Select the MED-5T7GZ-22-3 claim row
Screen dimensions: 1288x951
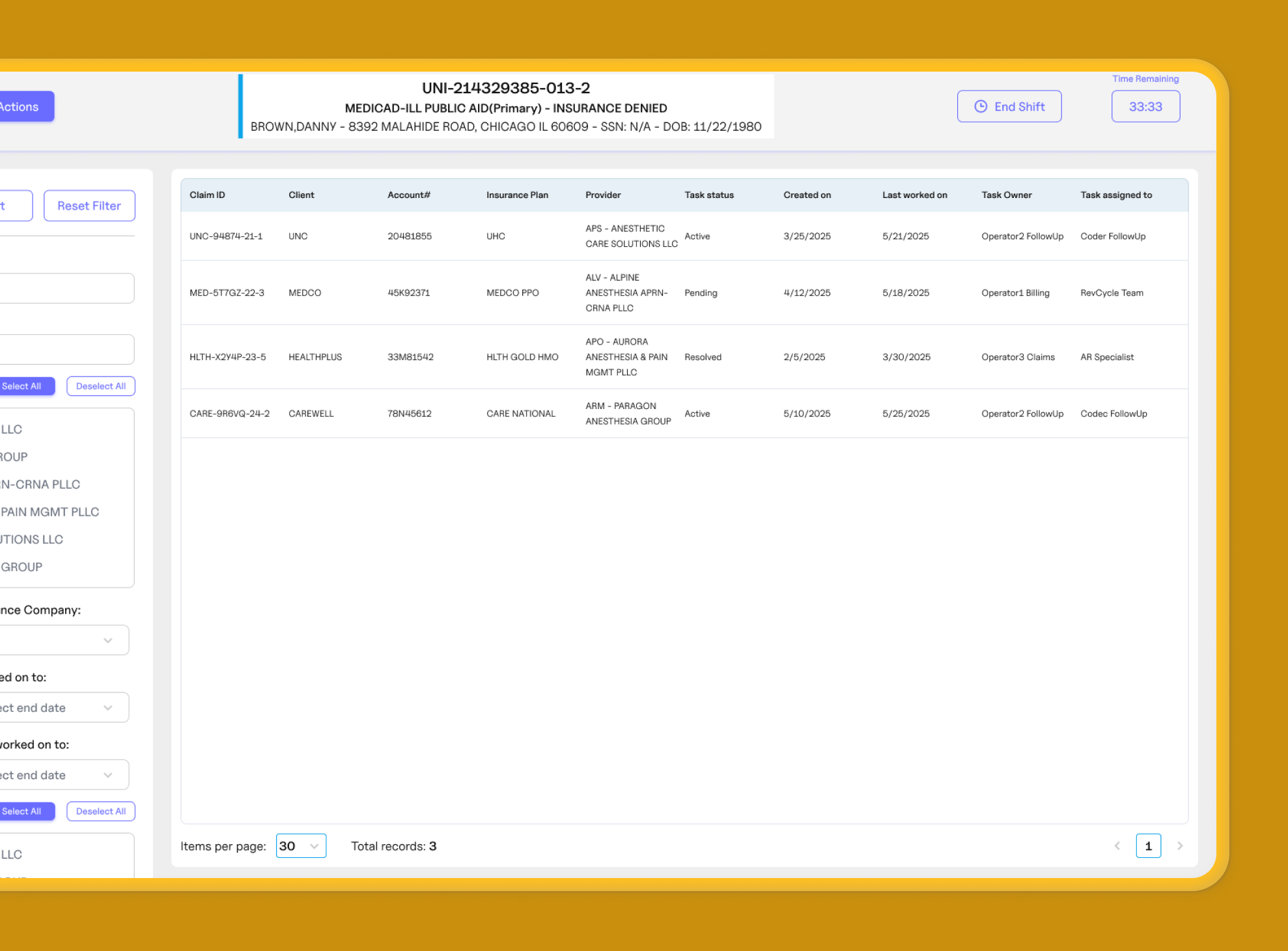coord(227,293)
